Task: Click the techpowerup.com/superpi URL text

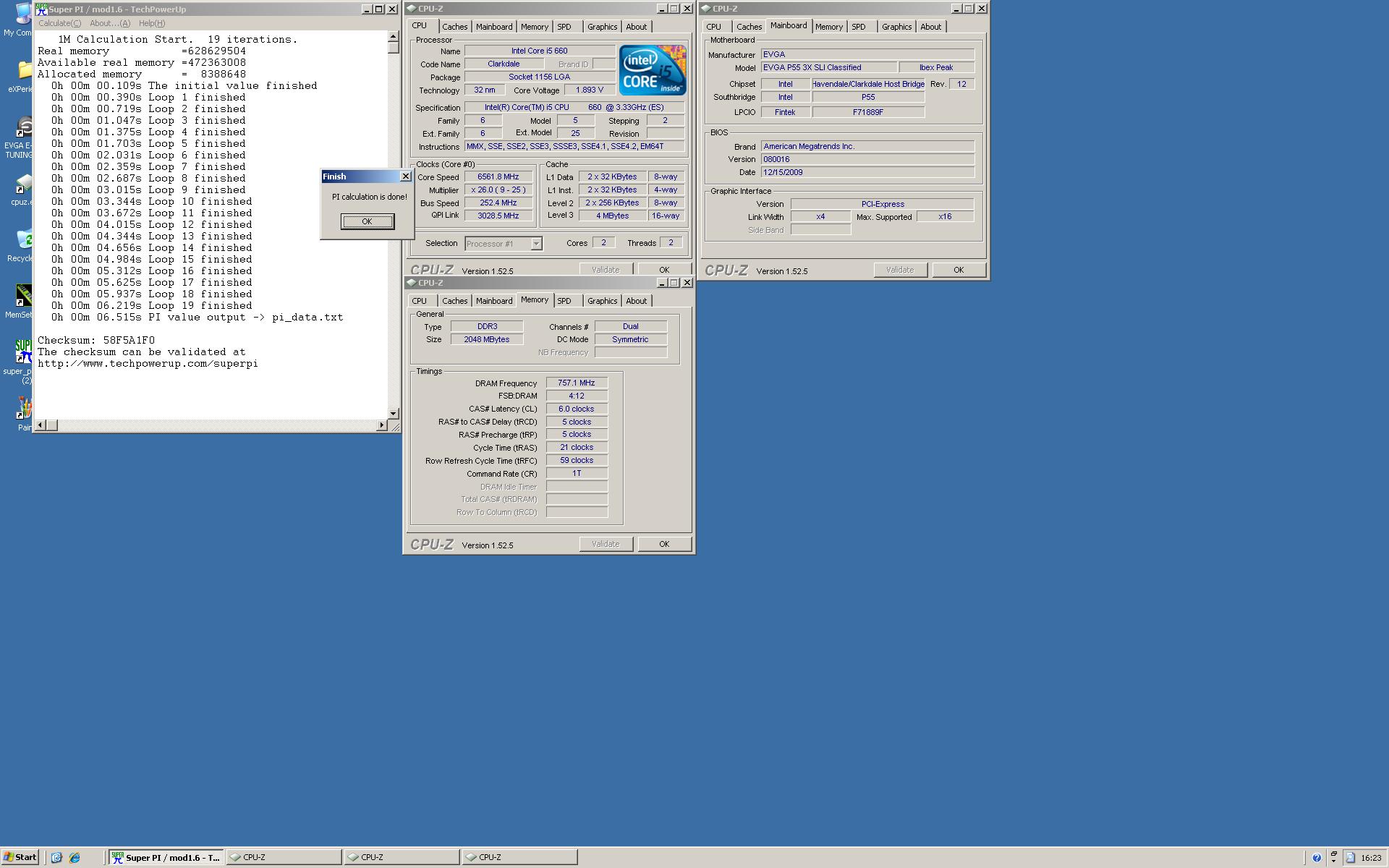Action: pos(148,363)
